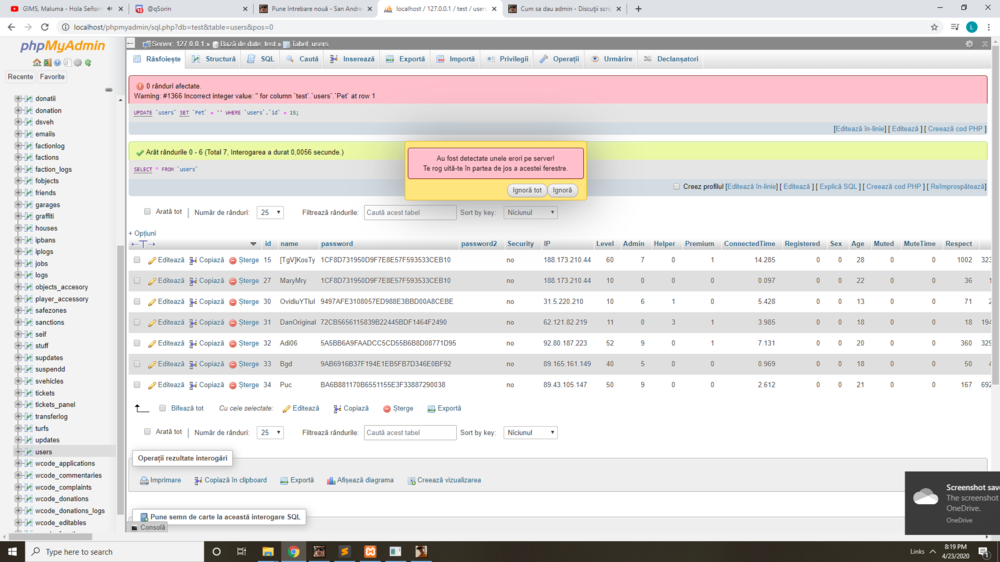Click the red delete icon for Adi06 row

click(233, 343)
